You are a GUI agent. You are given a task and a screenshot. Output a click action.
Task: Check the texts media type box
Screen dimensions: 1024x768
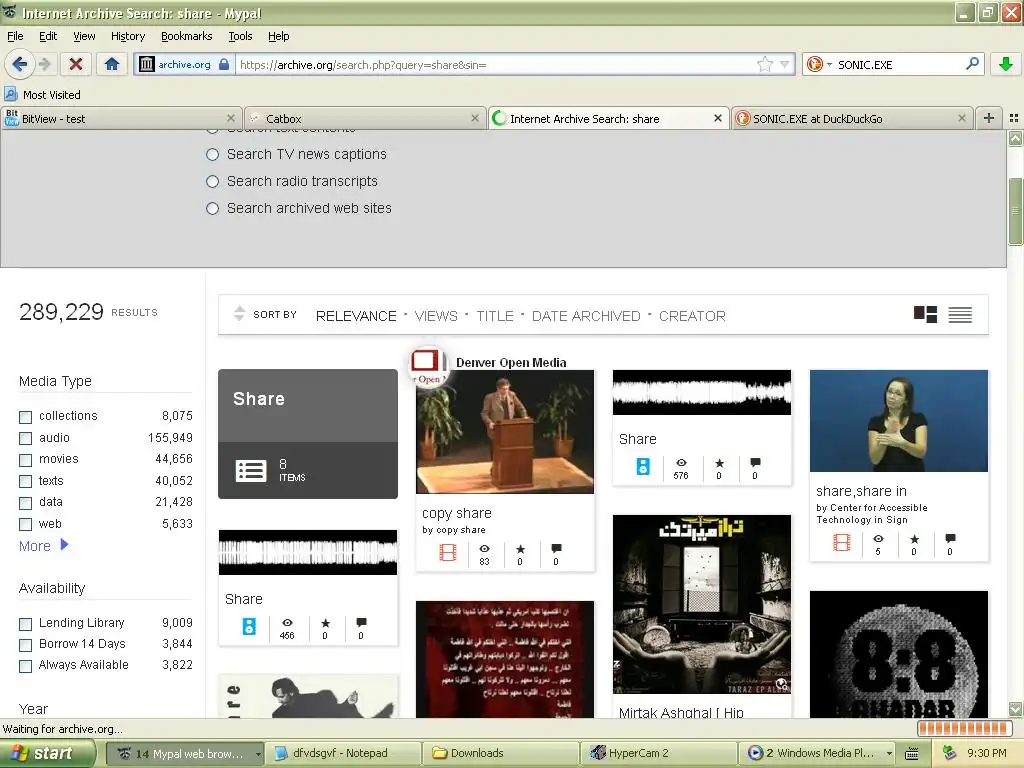[x=25, y=481]
